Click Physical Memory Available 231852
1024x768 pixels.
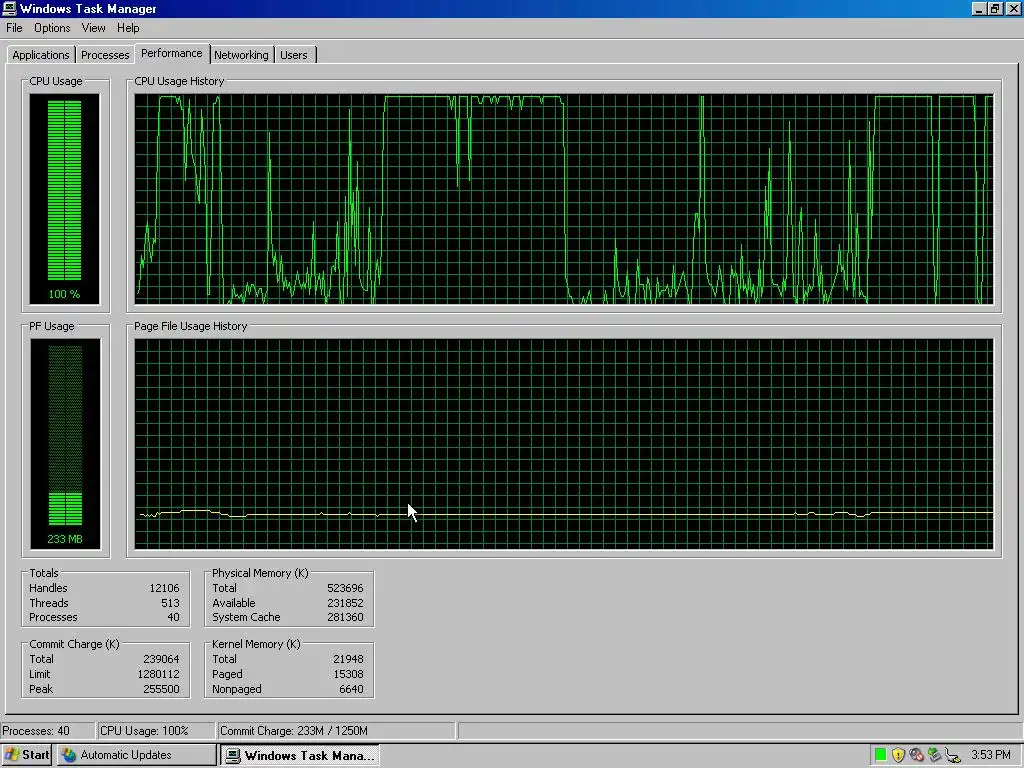(x=345, y=603)
